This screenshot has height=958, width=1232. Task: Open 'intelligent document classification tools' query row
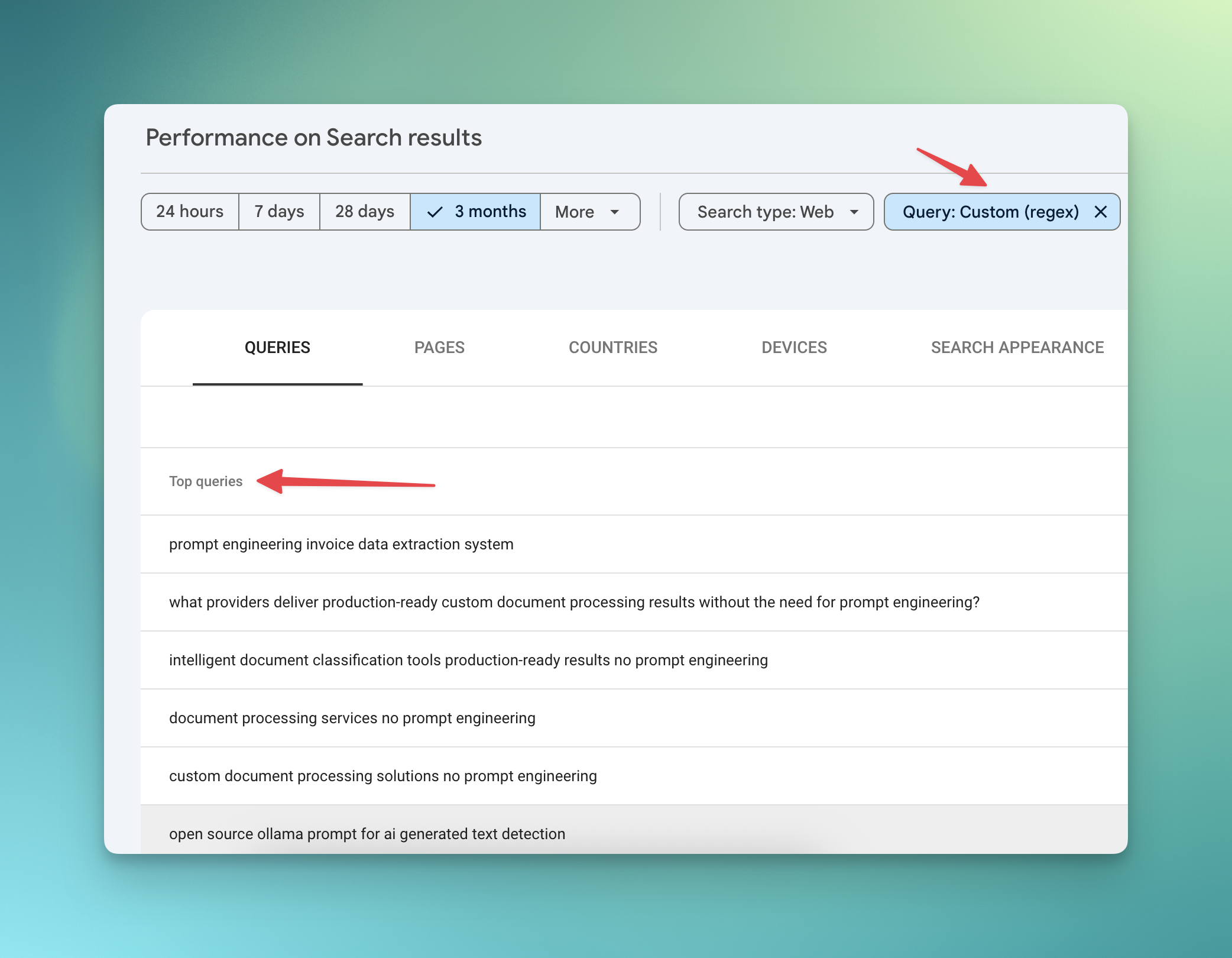[x=468, y=660]
